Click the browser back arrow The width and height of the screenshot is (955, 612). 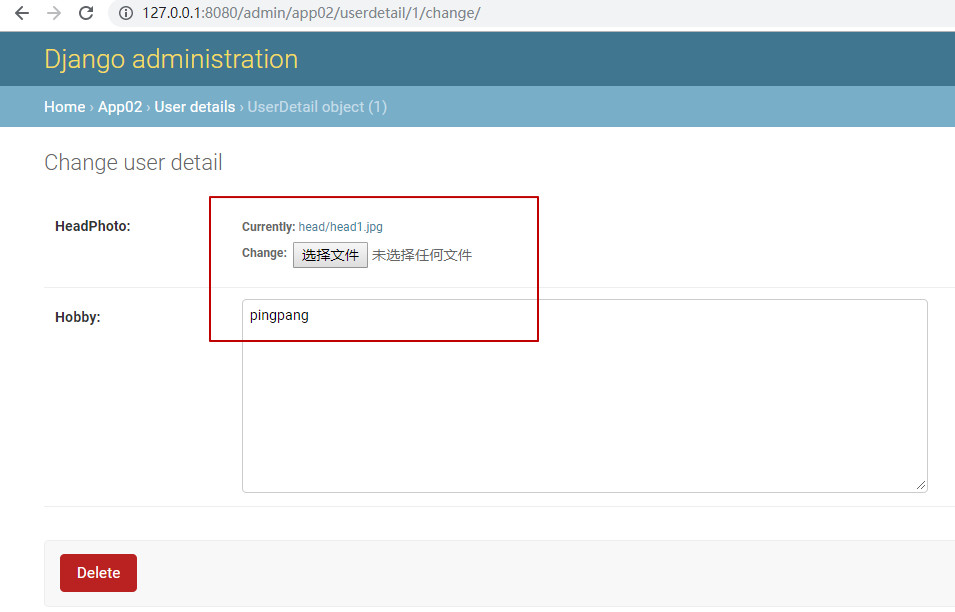pyautogui.click(x=22, y=13)
